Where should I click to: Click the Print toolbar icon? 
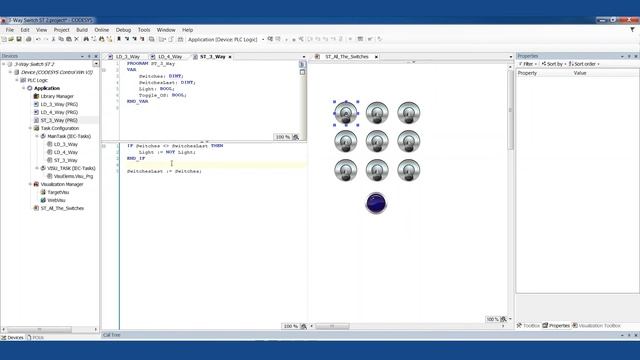coord(29,39)
